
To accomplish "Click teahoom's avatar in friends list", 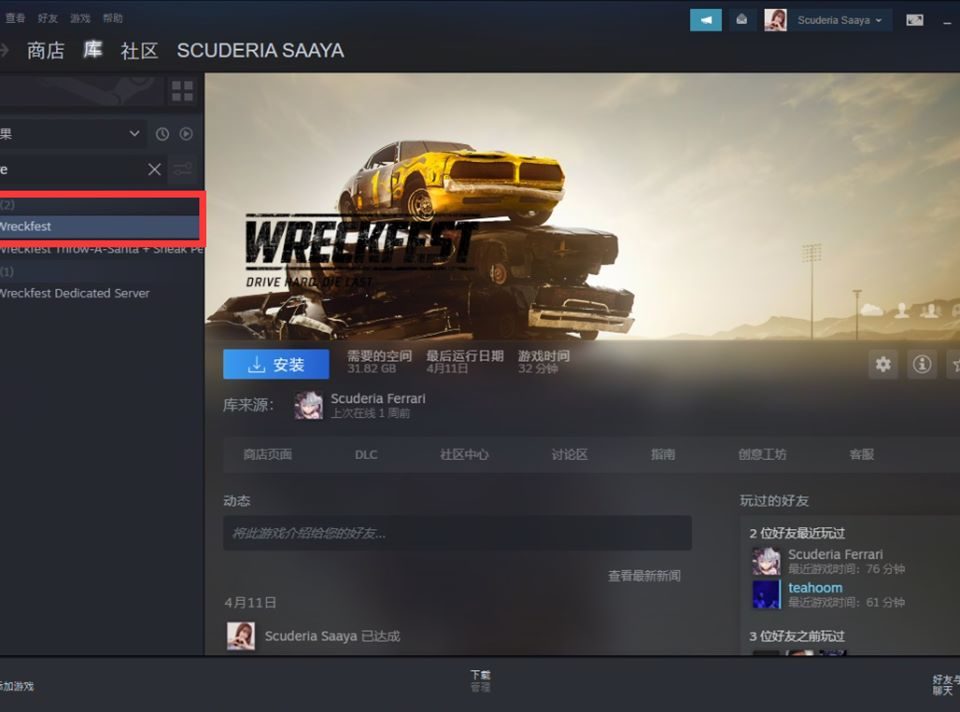I will coord(766,594).
